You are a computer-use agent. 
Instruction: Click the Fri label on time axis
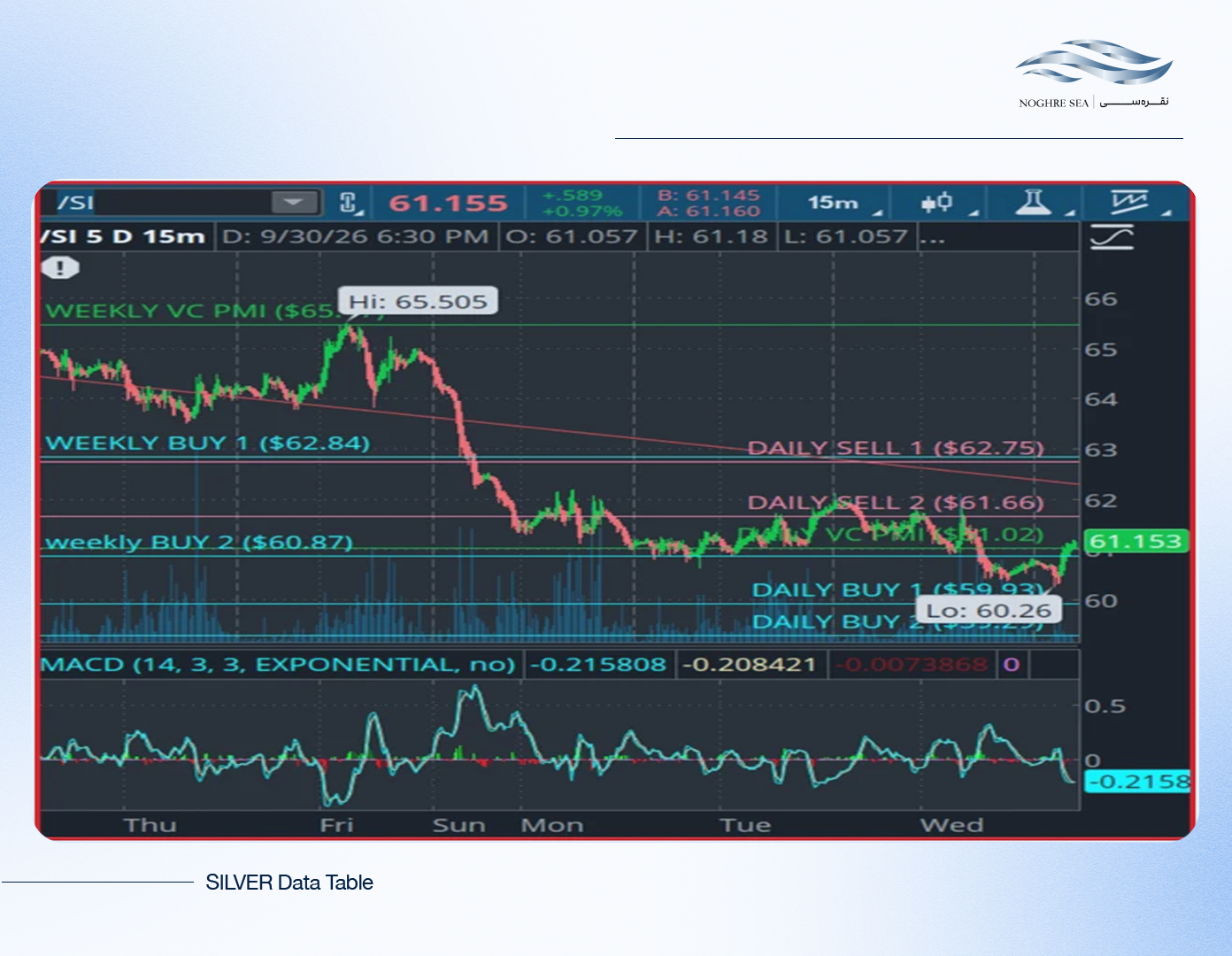336,825
